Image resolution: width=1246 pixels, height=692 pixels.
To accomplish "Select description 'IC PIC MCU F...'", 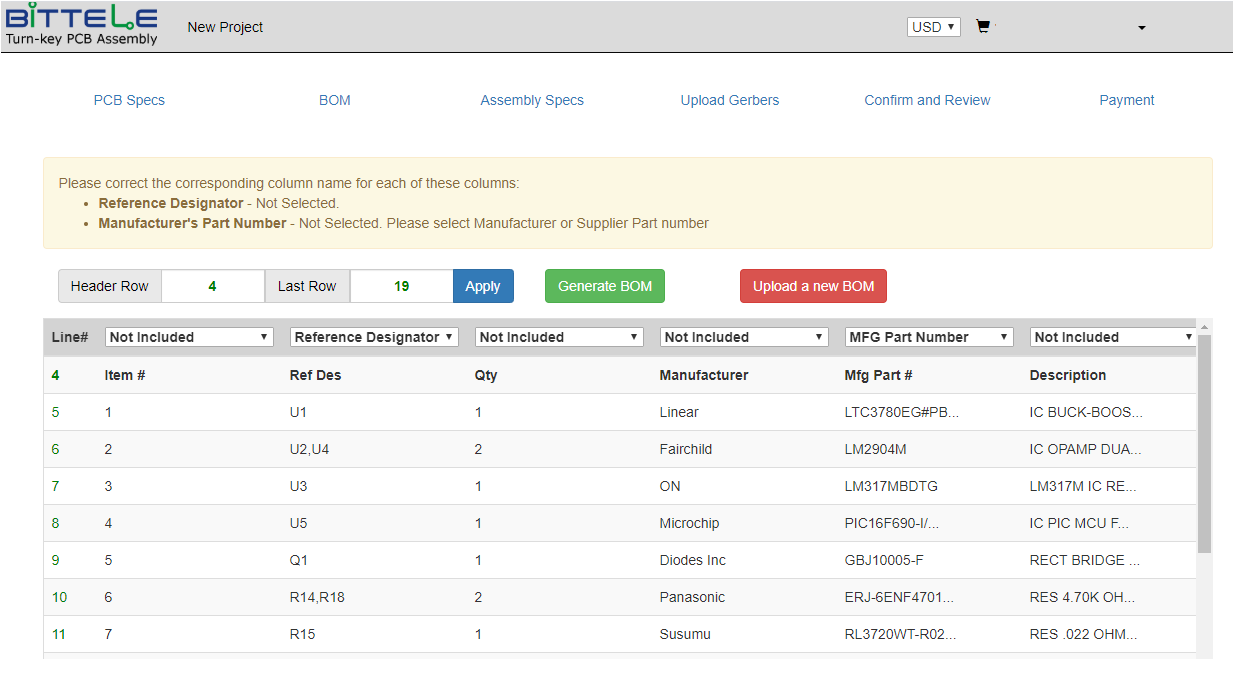I will pyautogui.click(x=1079, y=523).
